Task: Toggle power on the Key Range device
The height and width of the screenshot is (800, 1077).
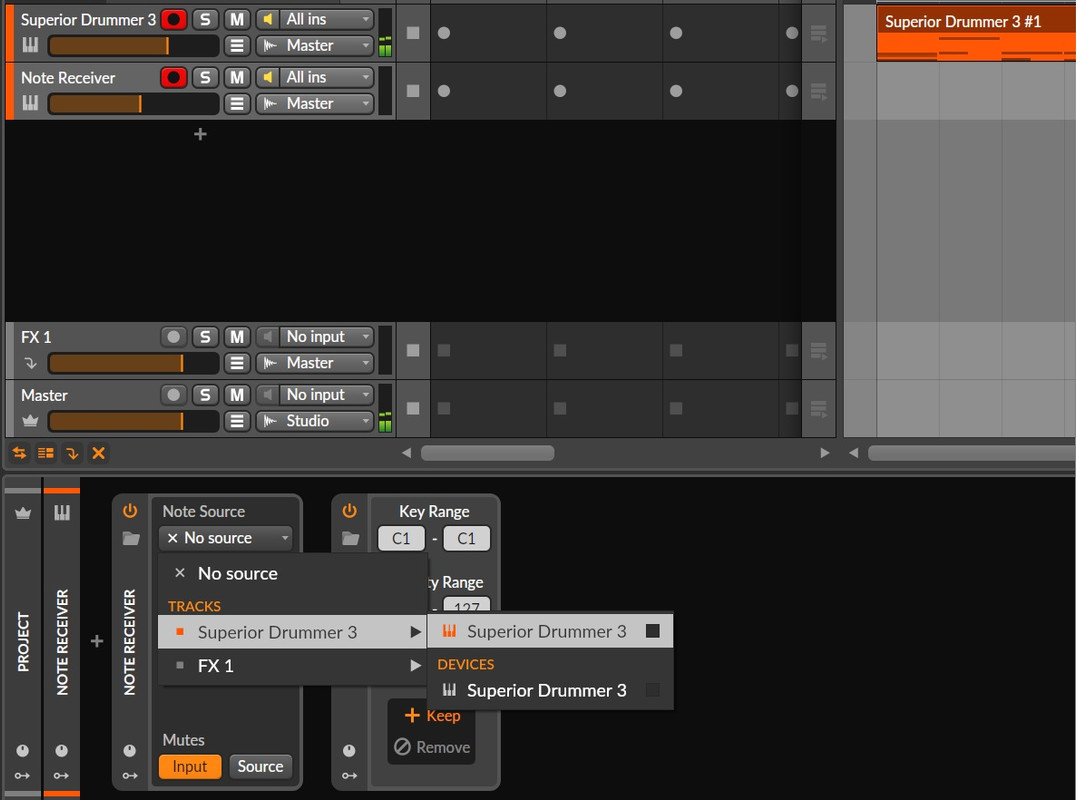Action: (350, 511)
